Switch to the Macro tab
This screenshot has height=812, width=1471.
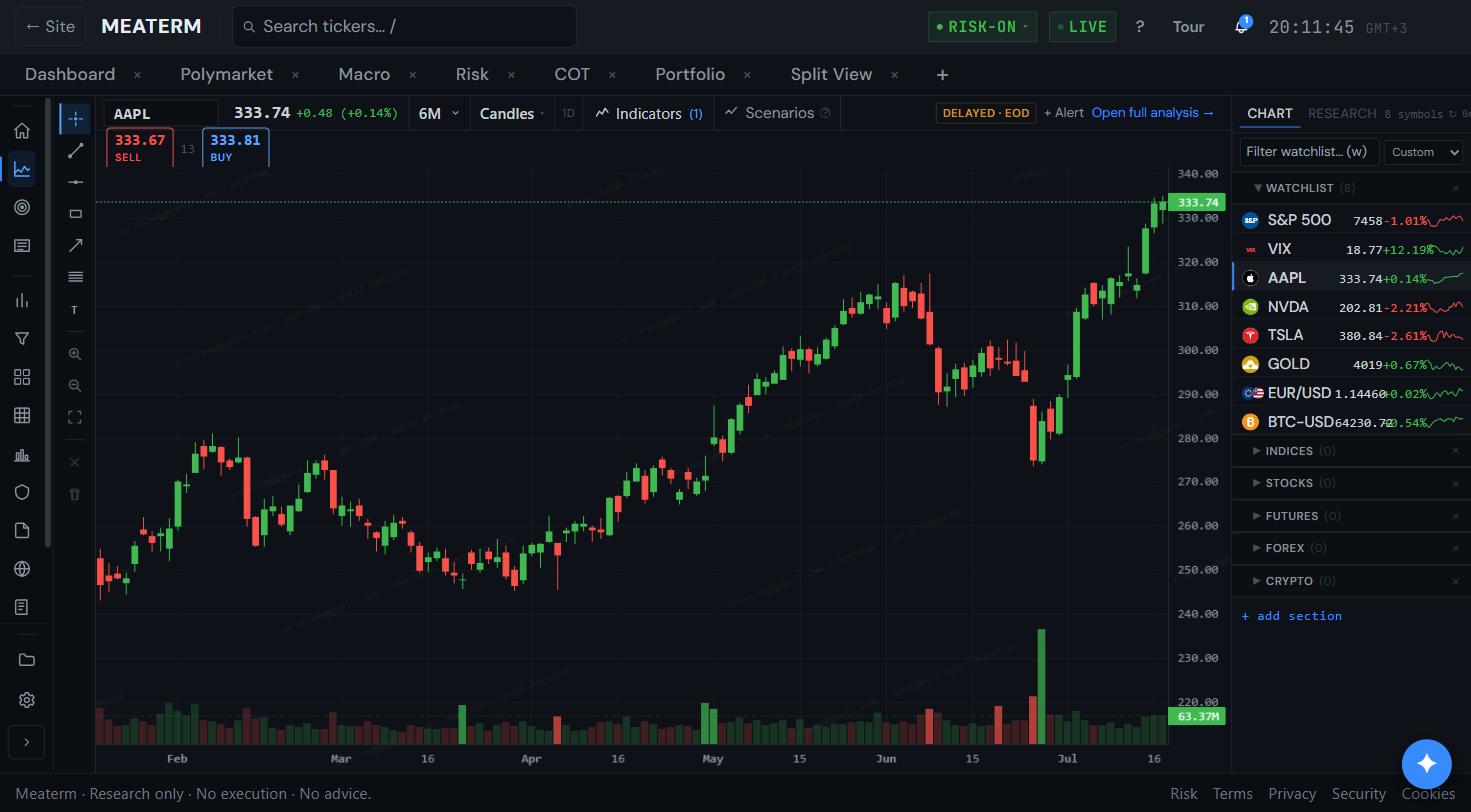[x=364, y=74]
